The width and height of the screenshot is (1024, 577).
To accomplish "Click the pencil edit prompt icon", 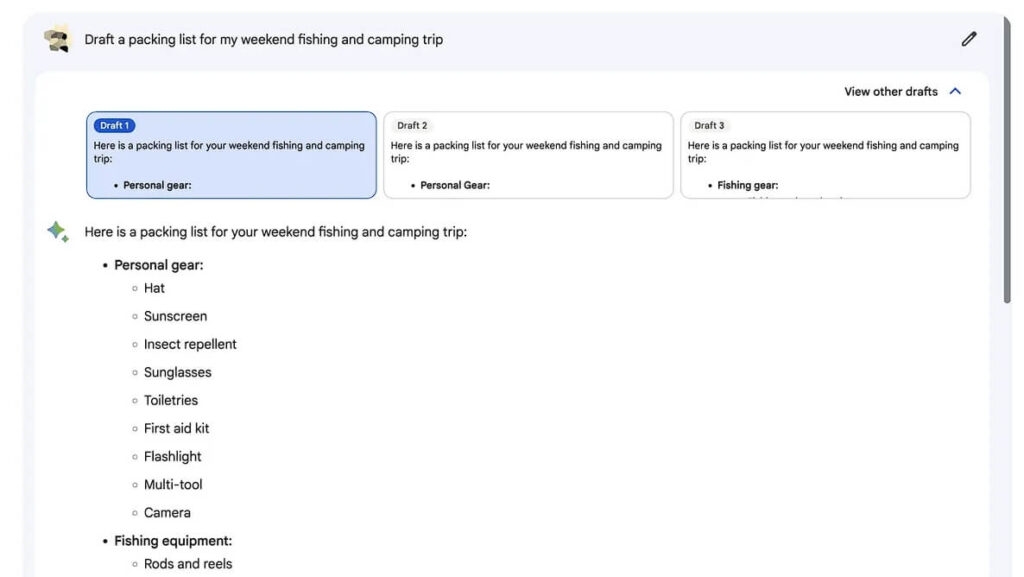I will click(968, 39).
